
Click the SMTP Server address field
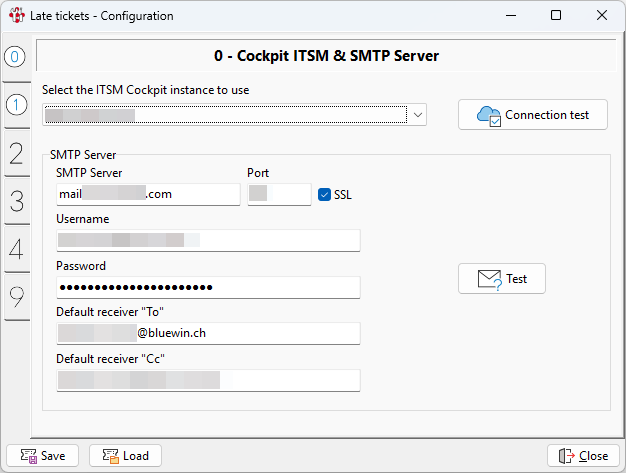click(x=148, y=194)
